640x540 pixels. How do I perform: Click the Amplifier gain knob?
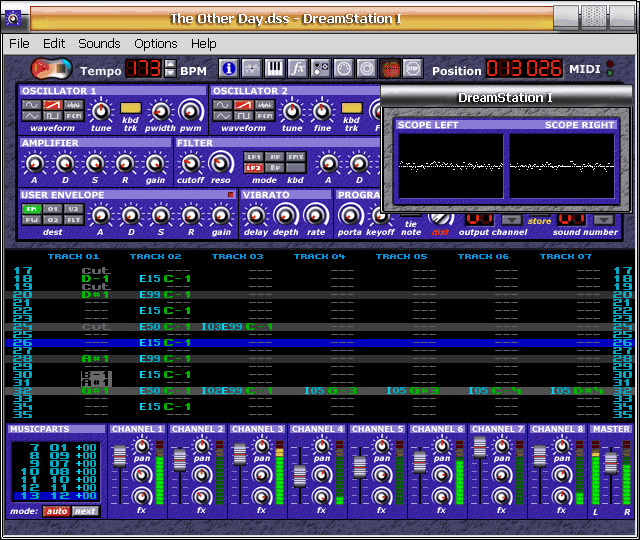[x=155, y=163]
